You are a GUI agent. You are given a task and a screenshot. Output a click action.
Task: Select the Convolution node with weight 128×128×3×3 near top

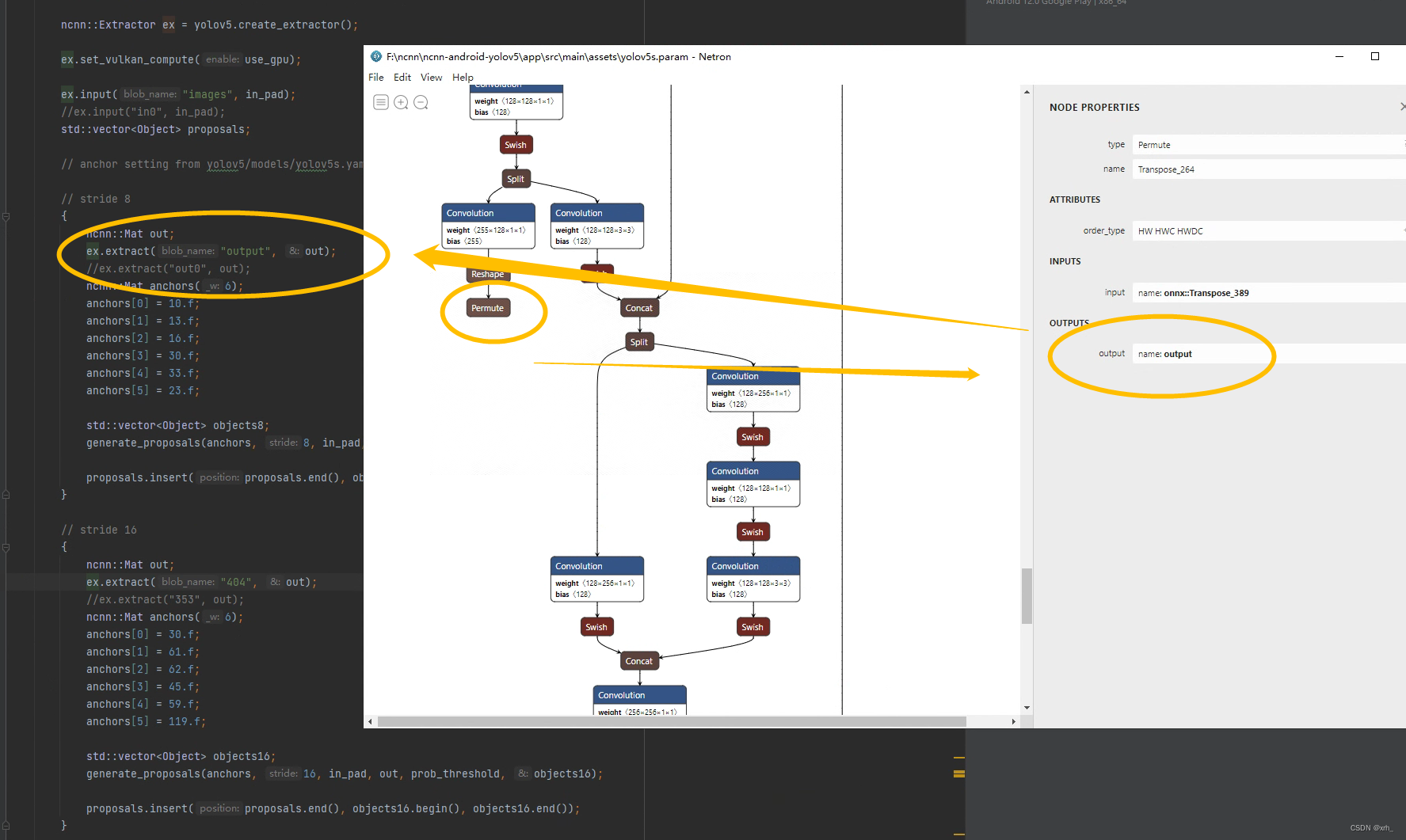point(597,226)
